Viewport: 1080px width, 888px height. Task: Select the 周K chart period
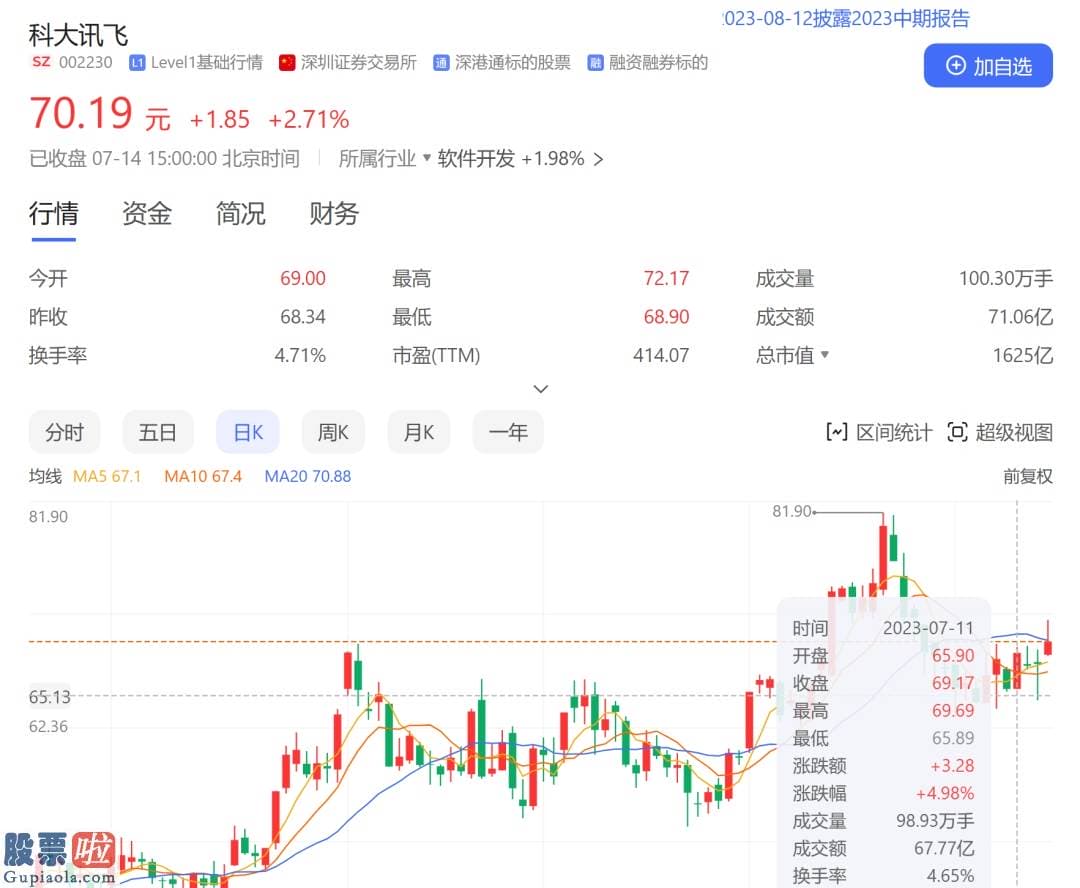pyautogui.click(x=333, y=433)
